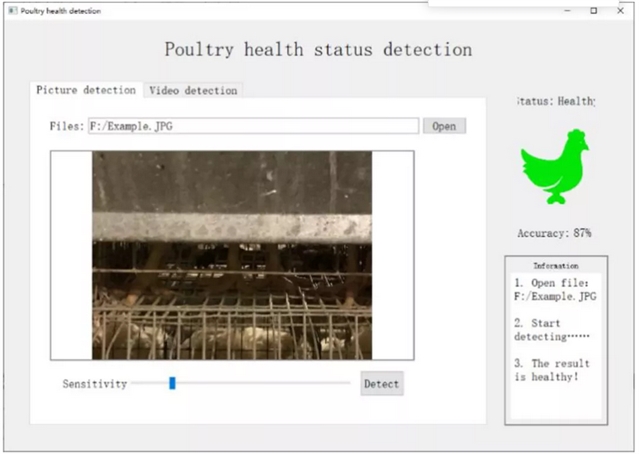Viewport: 639px width, 454px height.
Task: Click the Information panel heading
Action: [555, 266]
